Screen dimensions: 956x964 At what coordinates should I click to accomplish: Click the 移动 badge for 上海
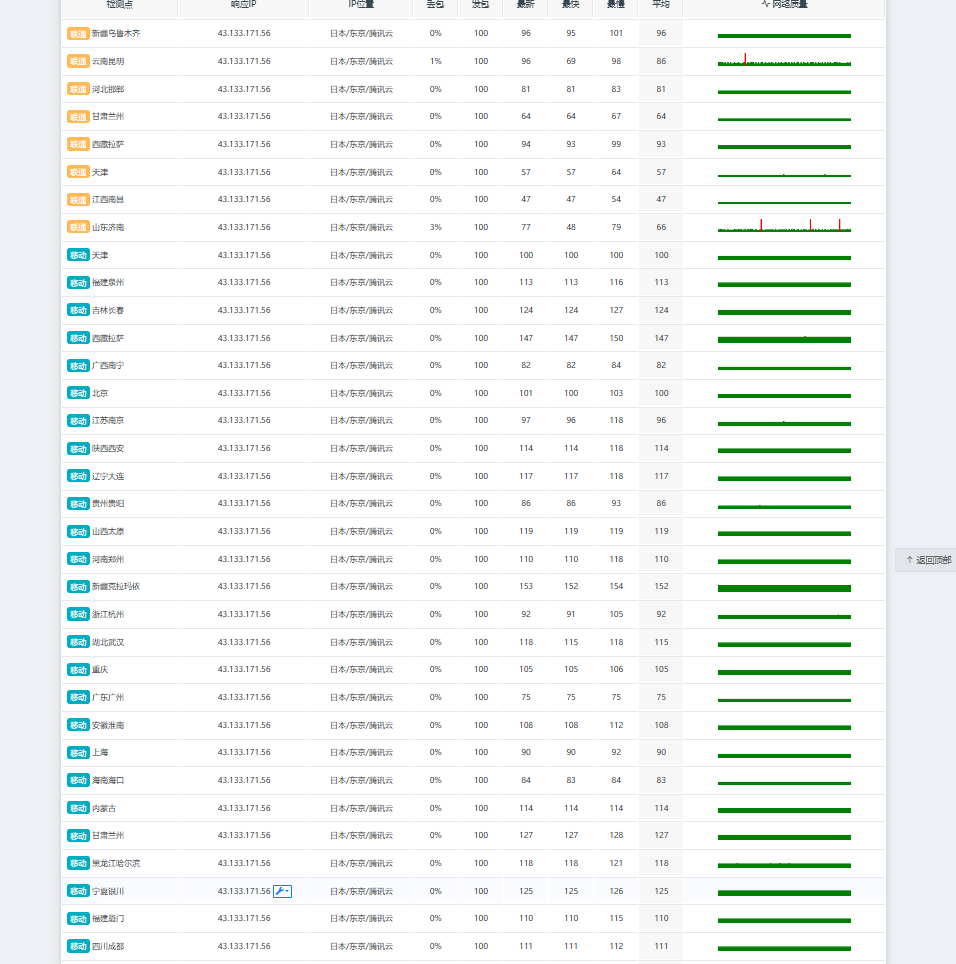click(x=78, y=753)
